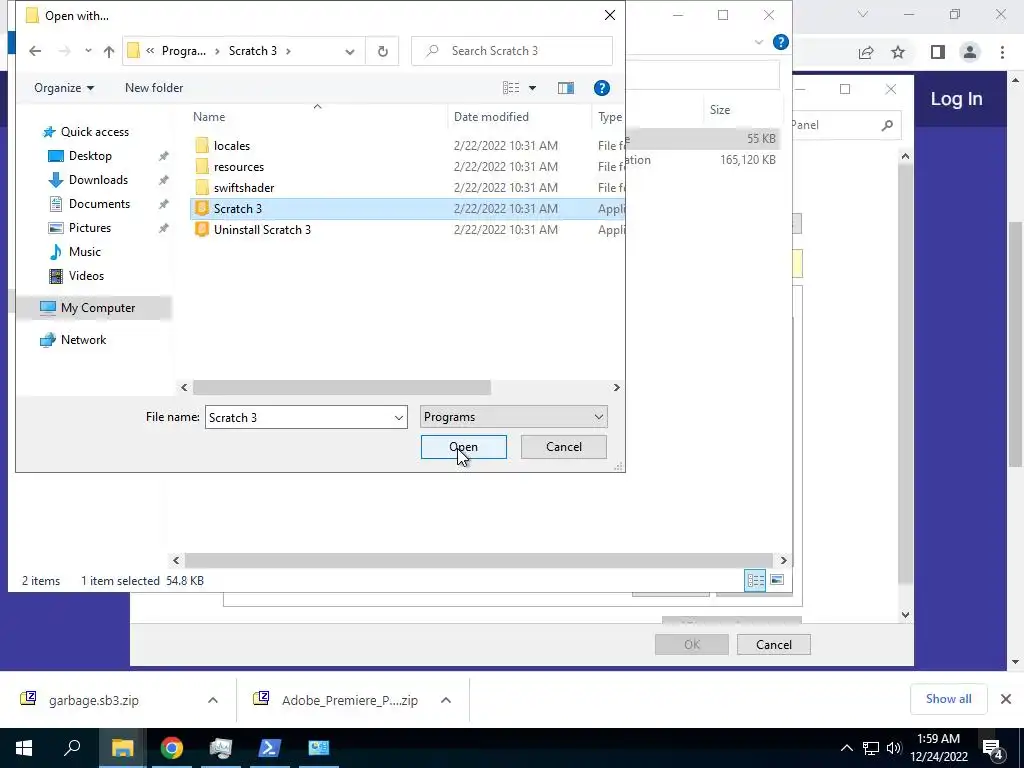Image resolution: width=1024 pixels, height=768 pixels.
Task: Open the Adobe_Premiere_P....zip download
Action: [x=349, y=700]
